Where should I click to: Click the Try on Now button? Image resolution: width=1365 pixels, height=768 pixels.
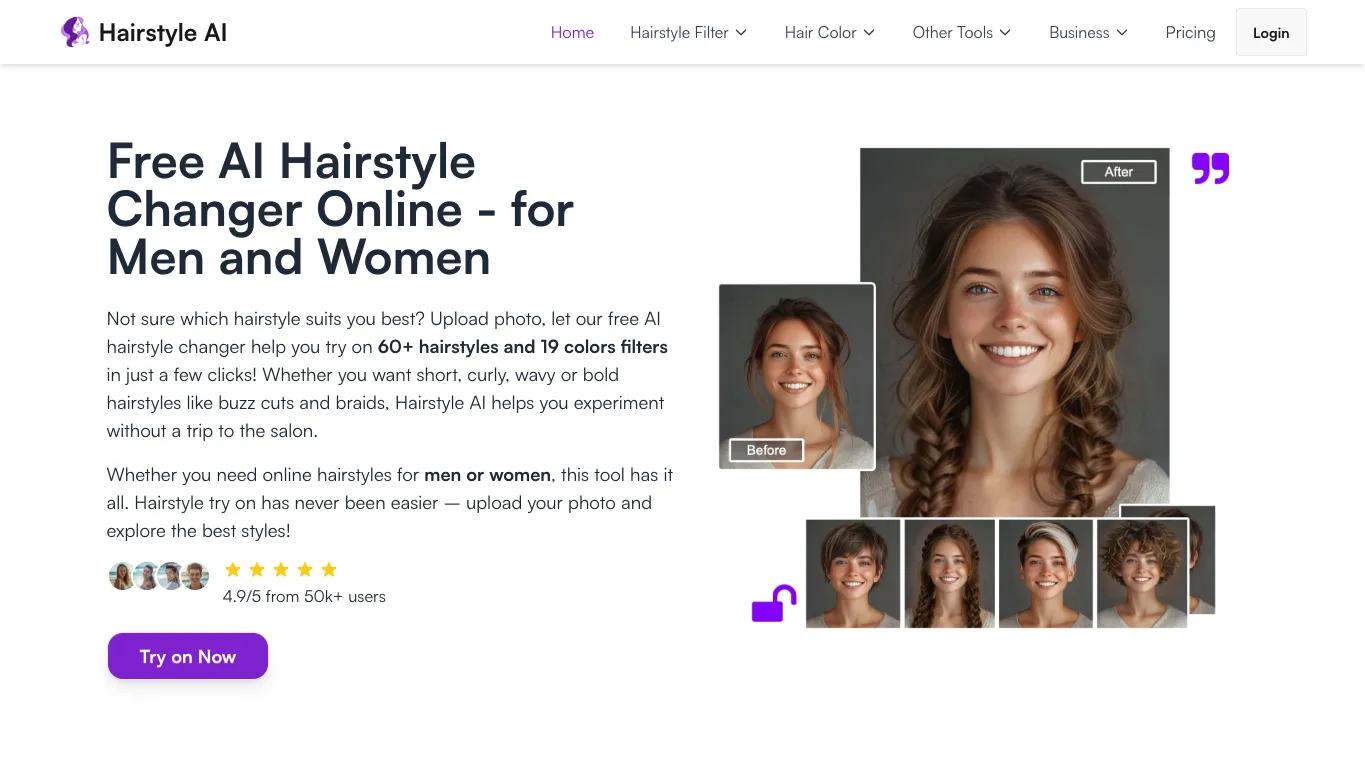point(188,656)
